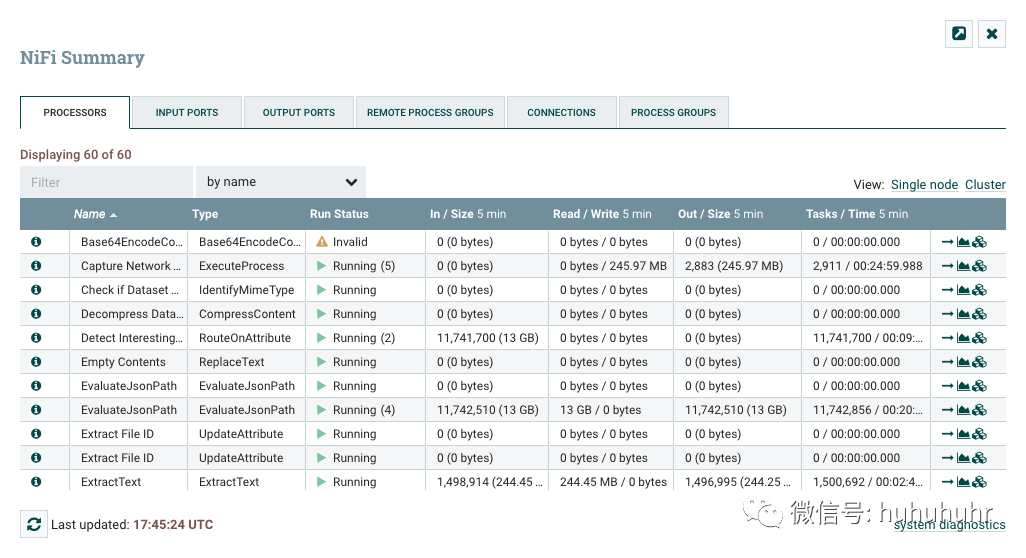The height and width of the screenshot is (558, 1026).
Task: Open info for ExtractText processor row
Action: pyautogui.click(x=36, y=481)
